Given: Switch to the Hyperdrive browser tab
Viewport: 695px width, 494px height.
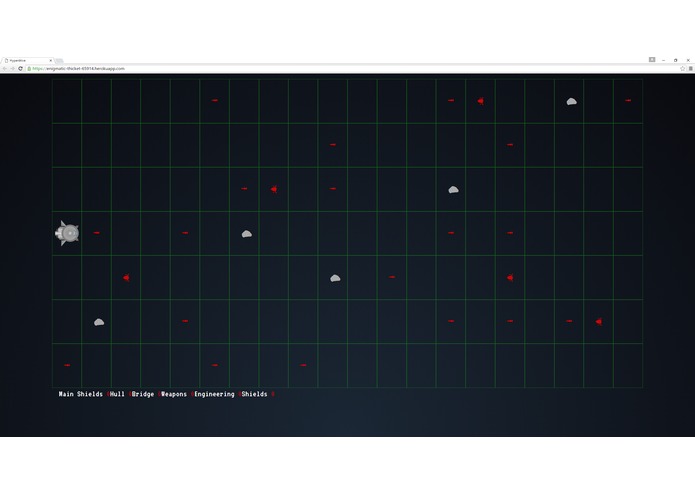Looking at the screenshot, I should 27,60.
